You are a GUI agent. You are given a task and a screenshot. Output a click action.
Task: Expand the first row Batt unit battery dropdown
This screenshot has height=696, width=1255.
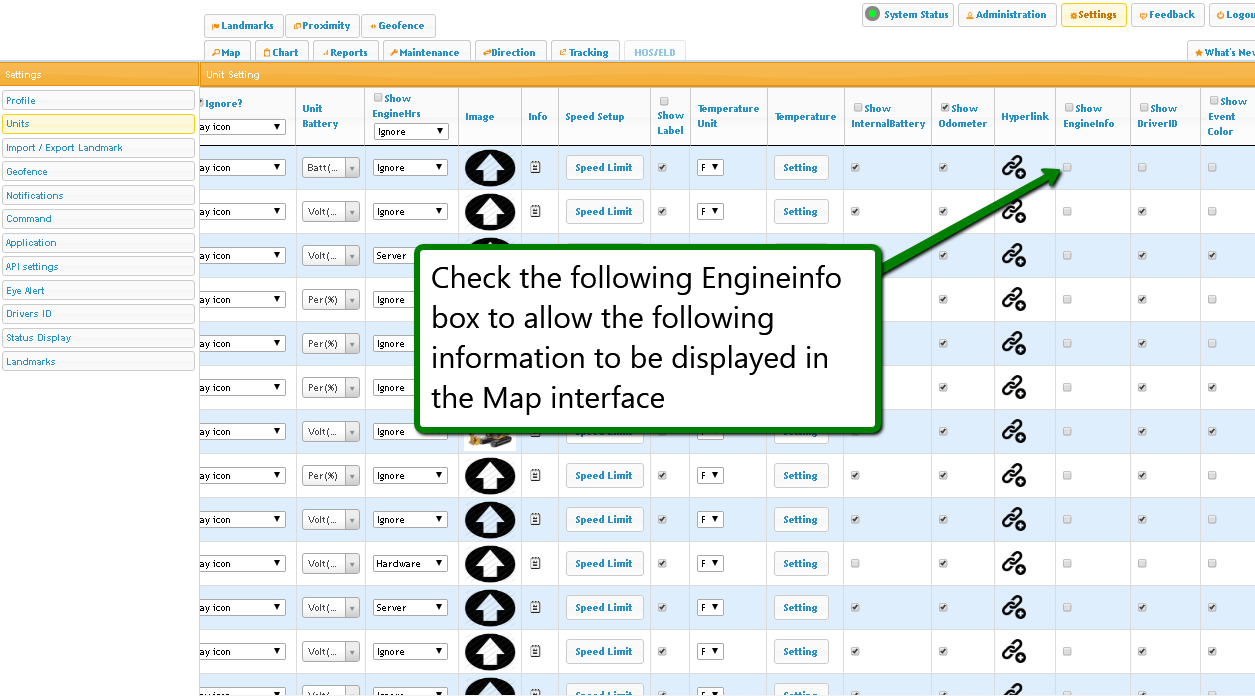[331, 168]
